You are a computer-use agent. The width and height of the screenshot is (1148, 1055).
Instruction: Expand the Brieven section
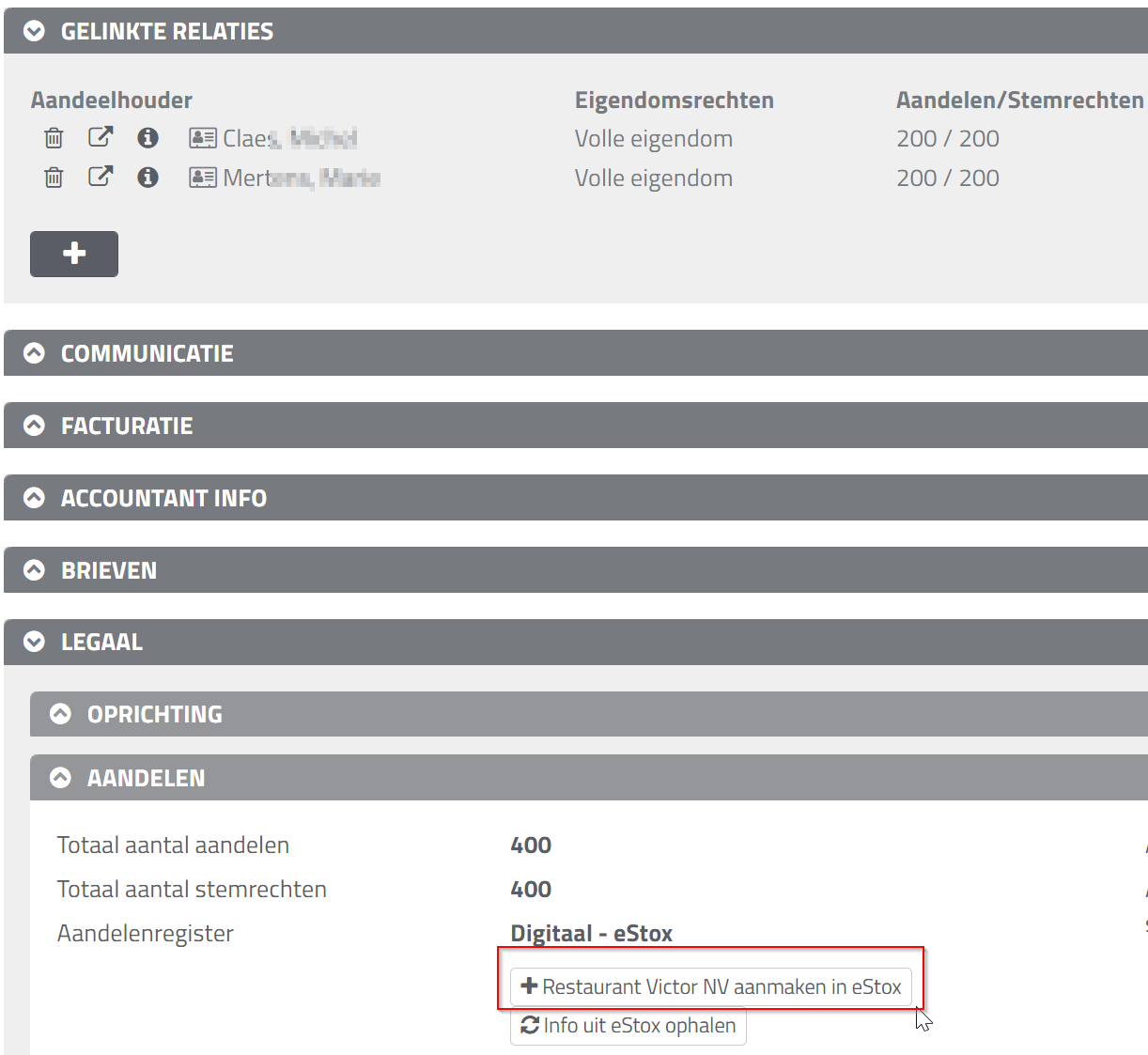tap(35, 570)
